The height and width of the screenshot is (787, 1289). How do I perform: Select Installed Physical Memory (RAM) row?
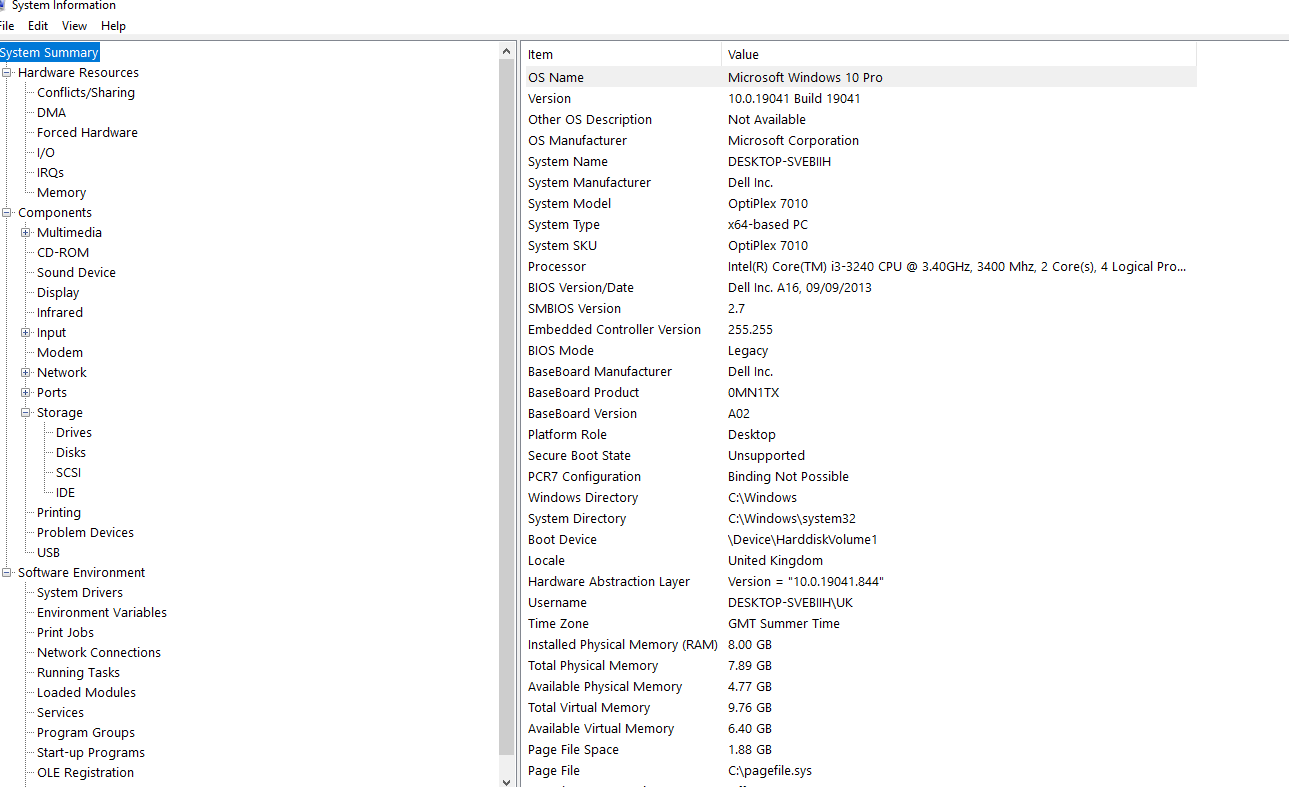click(x=859, y=644)
